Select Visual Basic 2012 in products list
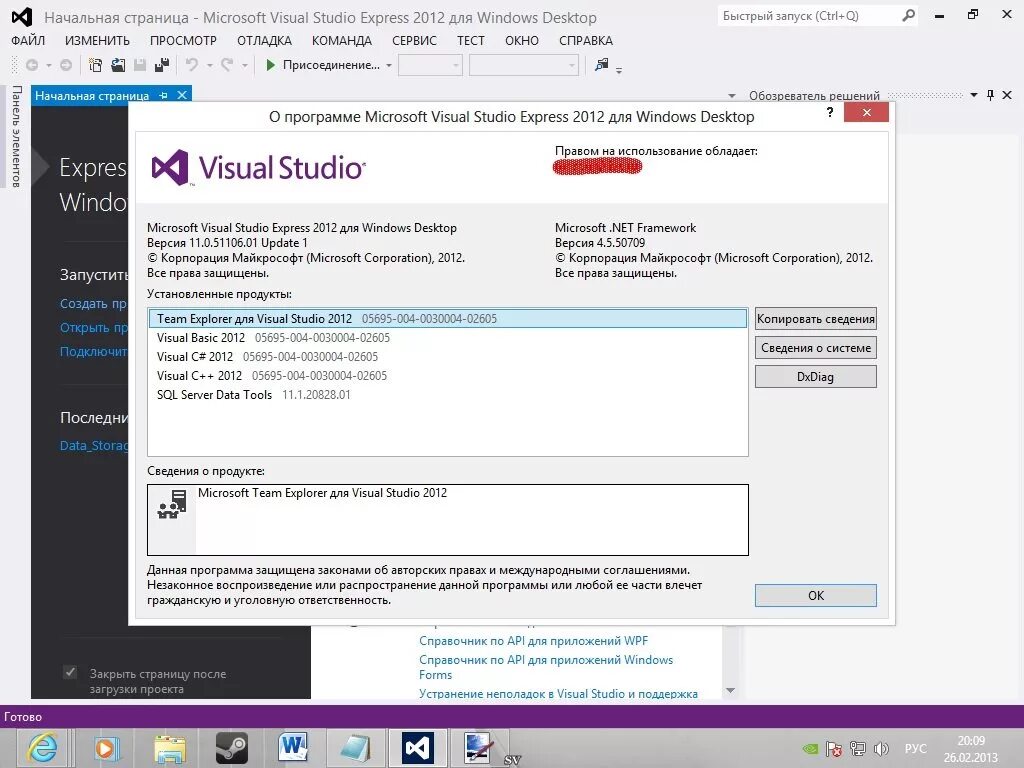This screenshot has width=1024, height=768. (x=447, y=338)
